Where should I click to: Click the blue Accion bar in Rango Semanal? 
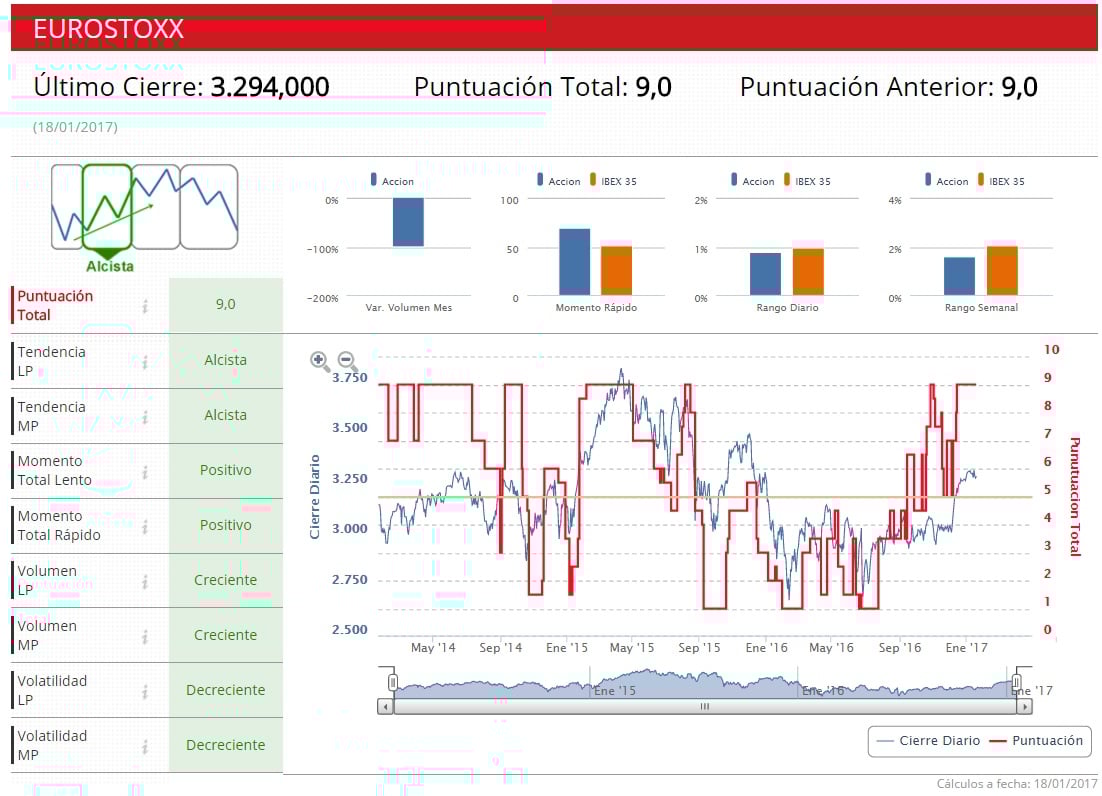[x=959, y=276]
